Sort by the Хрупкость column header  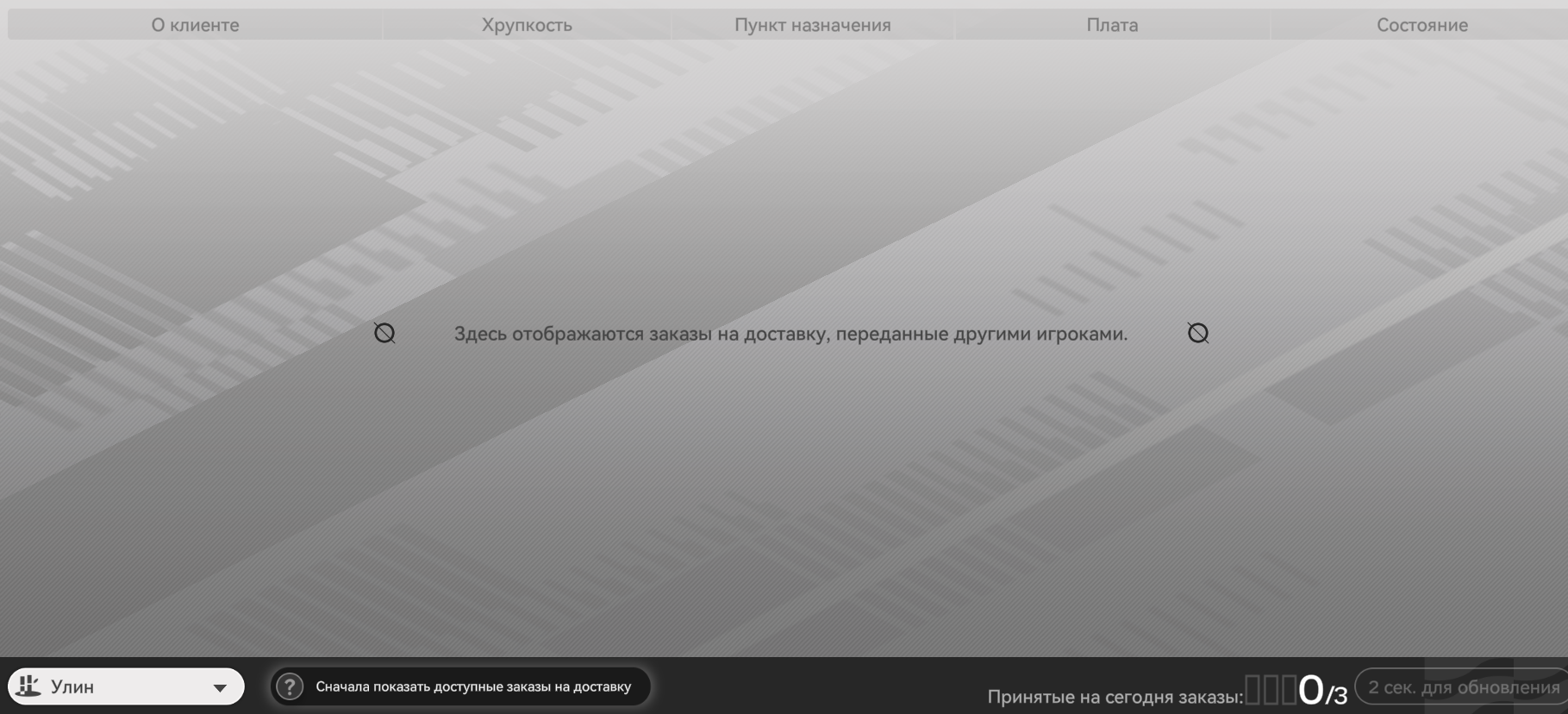pyautogui.click(x=527, y=25)
